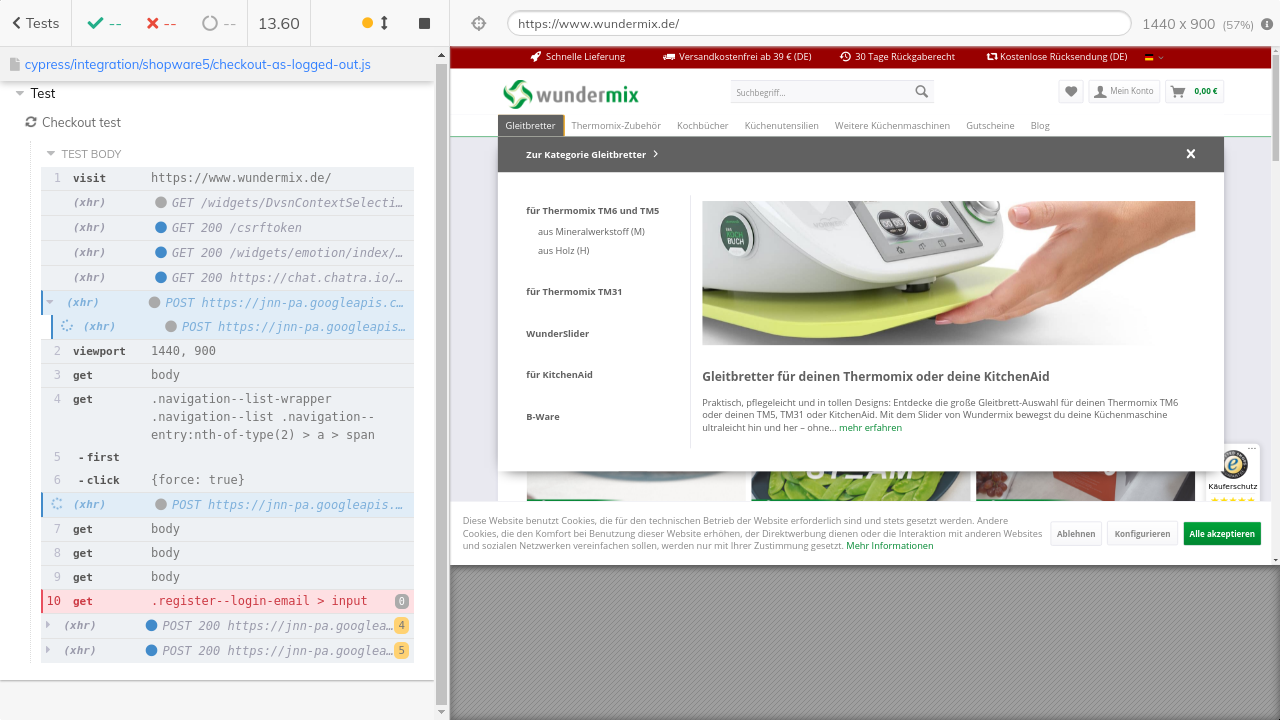This screenshot has height=720, width=1280.
Task: Collapse the Test suite
Action: 20,93
